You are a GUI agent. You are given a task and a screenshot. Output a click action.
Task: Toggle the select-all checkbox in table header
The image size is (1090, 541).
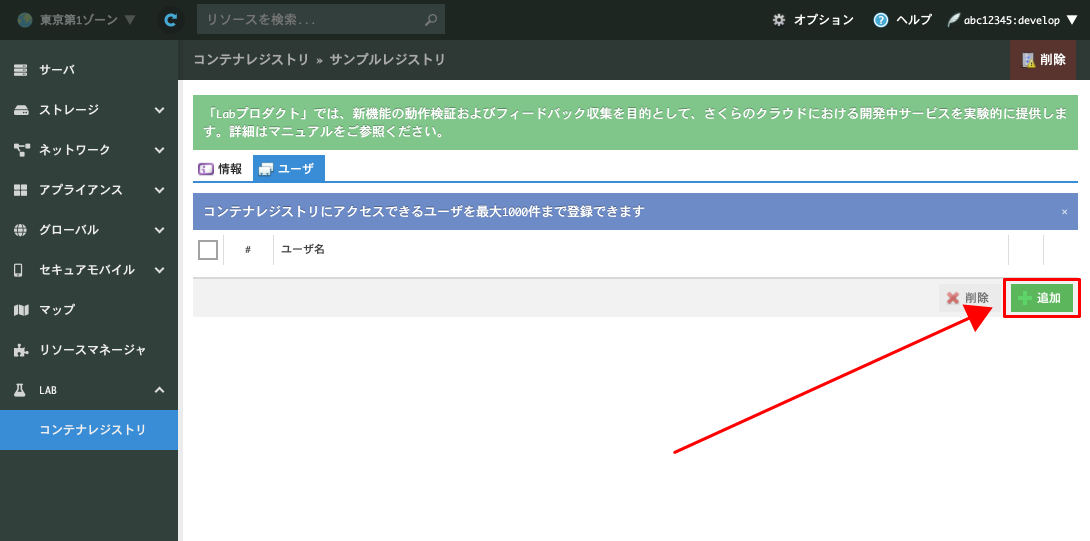click(x=208, y=250)
